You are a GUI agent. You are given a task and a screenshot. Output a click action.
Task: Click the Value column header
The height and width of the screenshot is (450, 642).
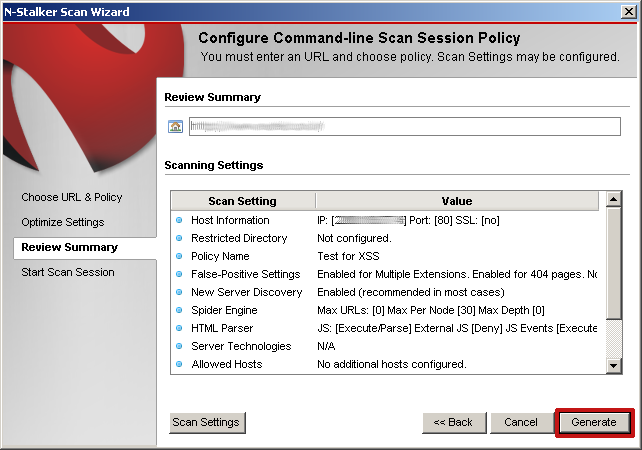pos(457,201)
